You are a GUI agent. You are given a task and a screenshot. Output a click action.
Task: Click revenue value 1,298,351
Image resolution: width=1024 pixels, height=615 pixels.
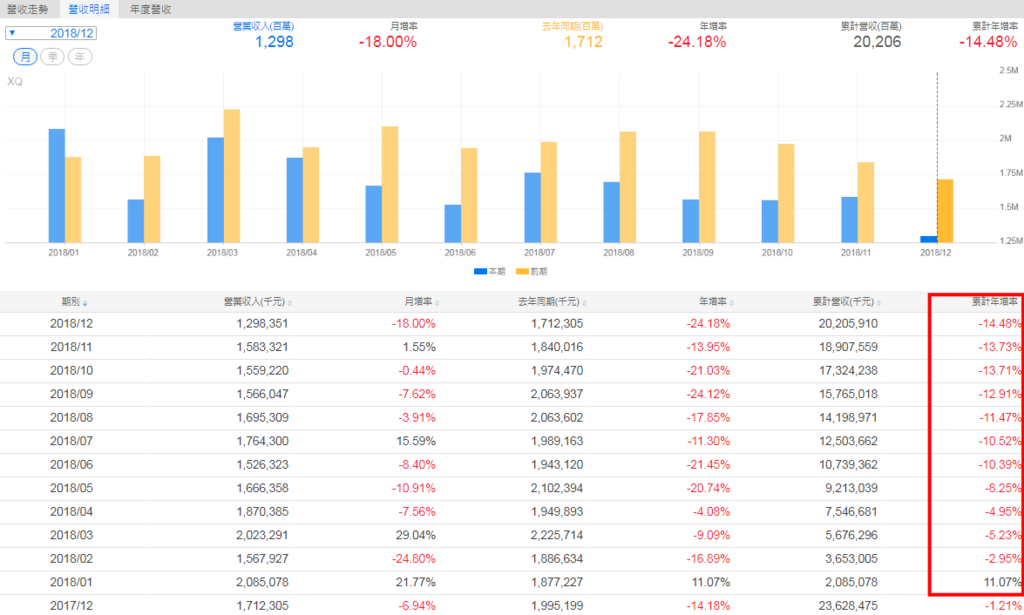pyautogui.click(x=262, y=324)
